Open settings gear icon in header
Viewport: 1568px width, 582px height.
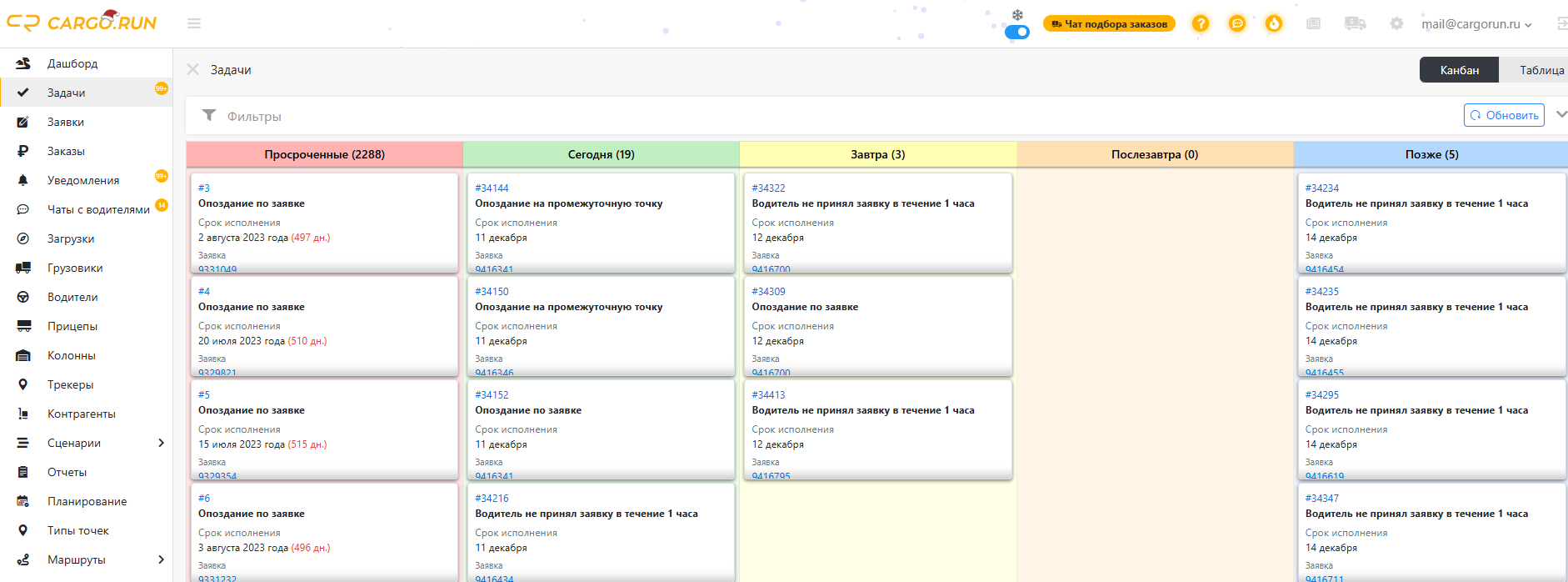[x=1396, y=23]
